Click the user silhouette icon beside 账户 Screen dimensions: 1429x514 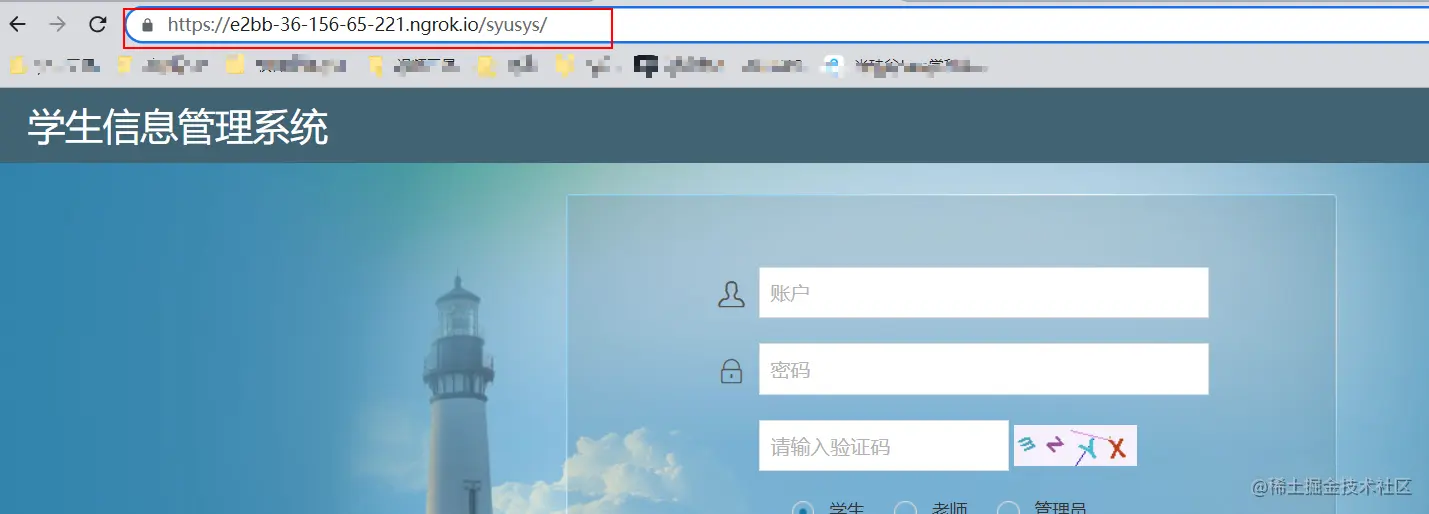point(731,294)
